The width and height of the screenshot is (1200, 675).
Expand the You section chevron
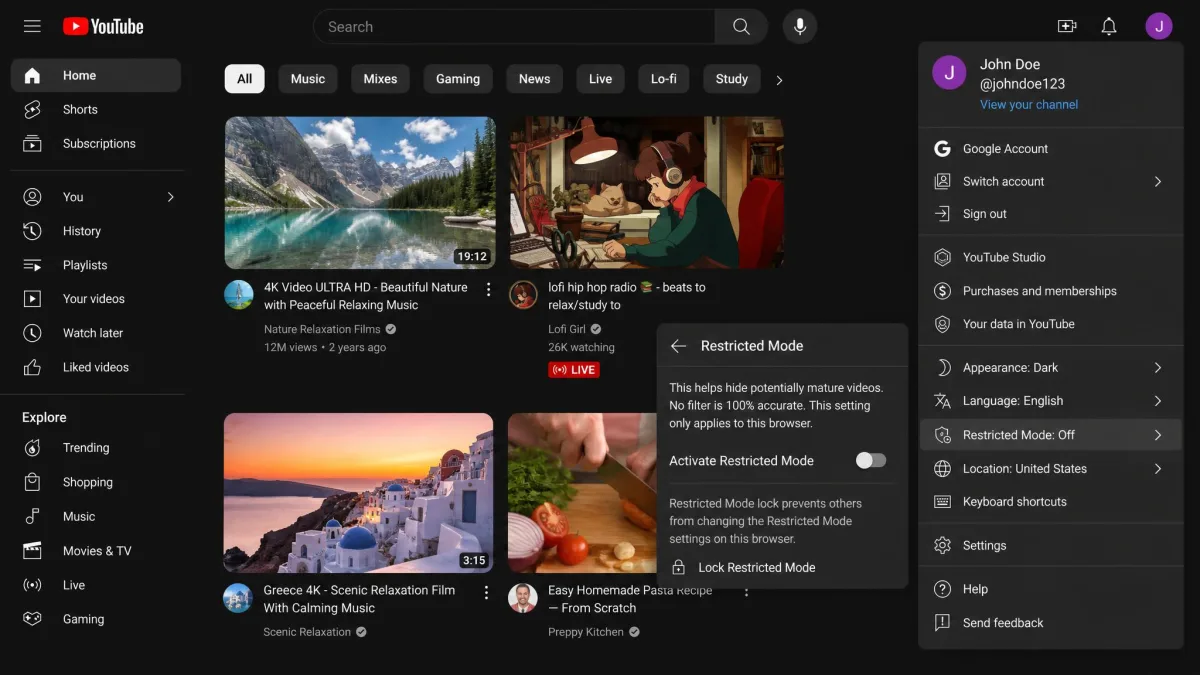170,197
